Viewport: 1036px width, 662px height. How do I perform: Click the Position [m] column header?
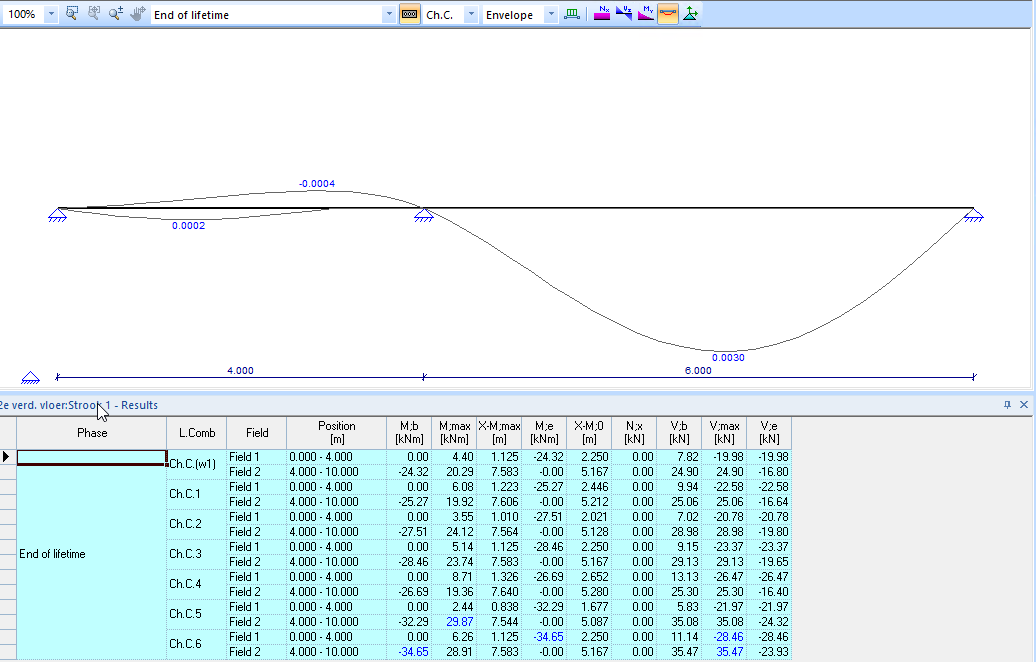click(336, 433)
